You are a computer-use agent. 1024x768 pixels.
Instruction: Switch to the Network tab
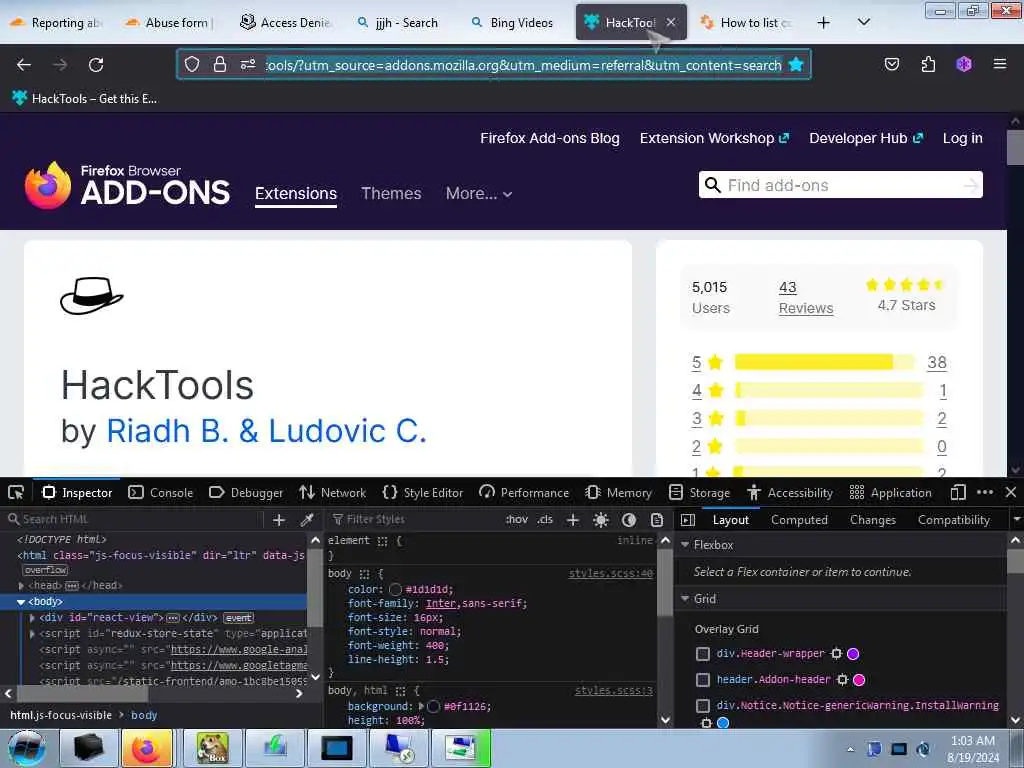(332, 492)
